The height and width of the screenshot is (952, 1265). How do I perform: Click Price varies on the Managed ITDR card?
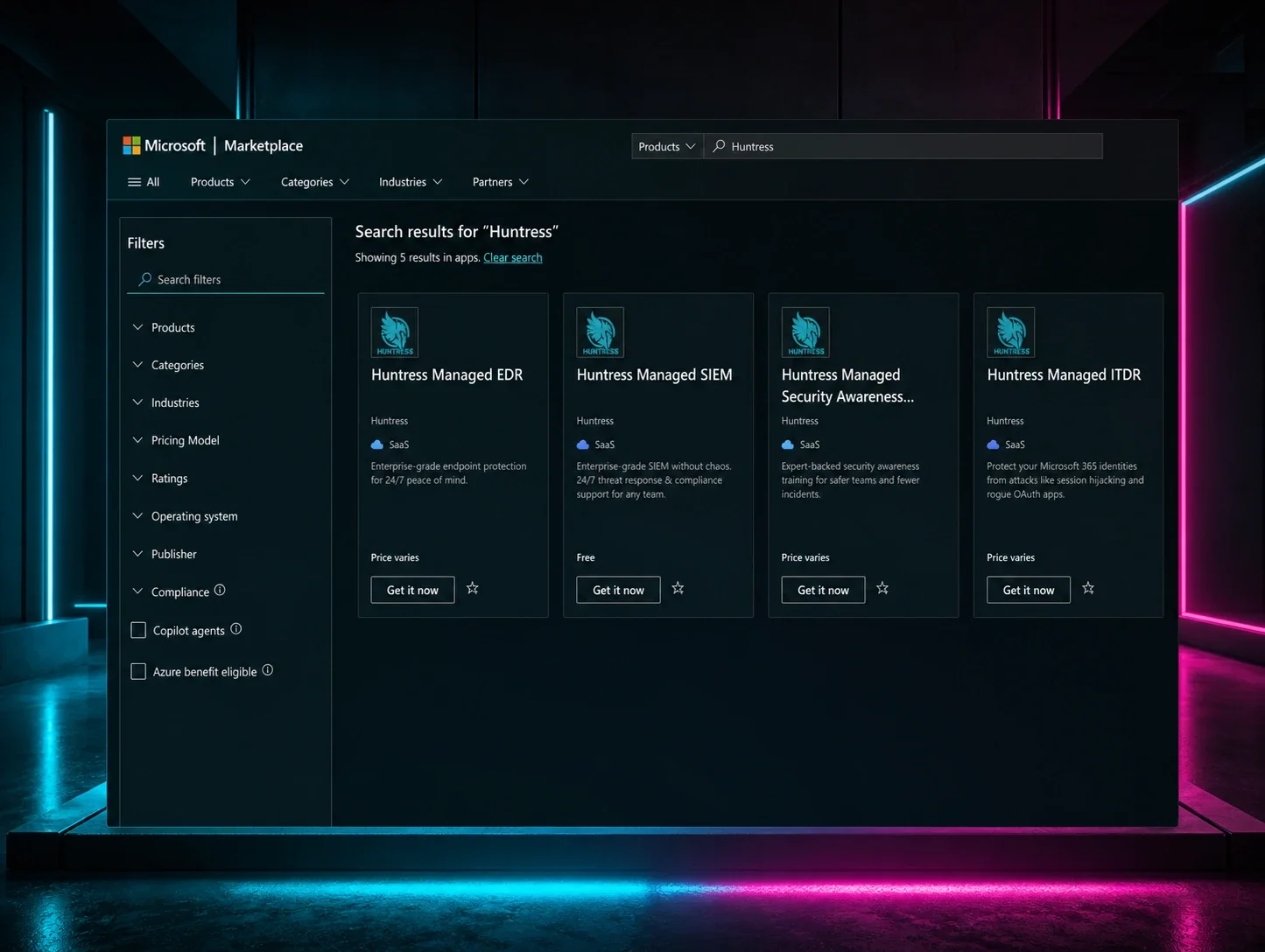click(x=1011, y=557)
